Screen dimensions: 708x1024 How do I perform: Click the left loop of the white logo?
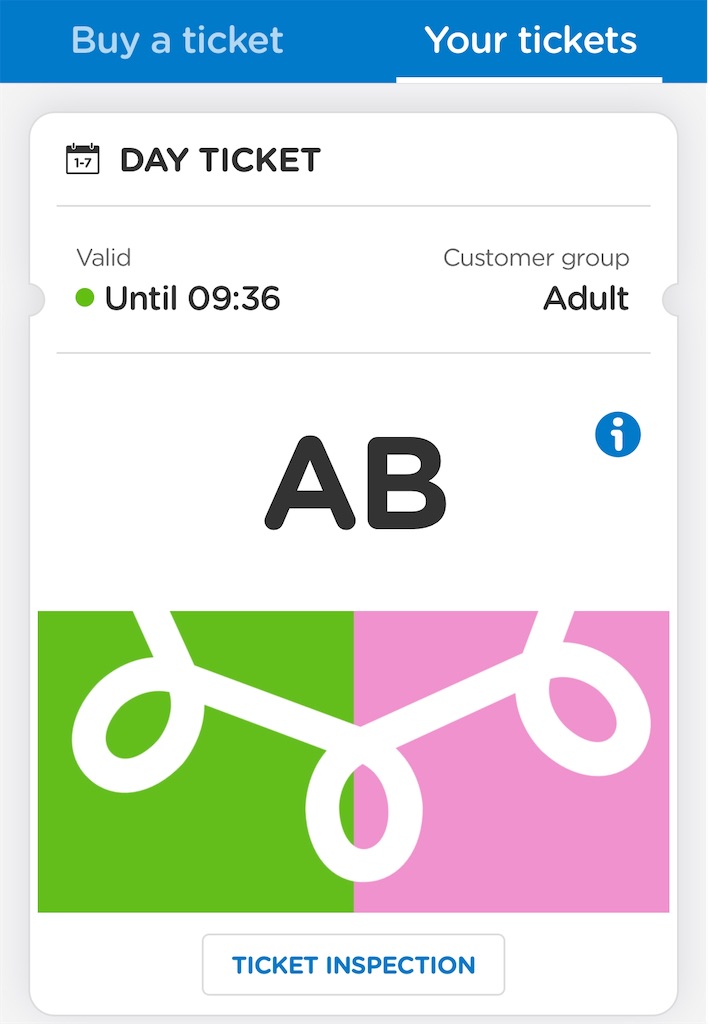point(137,725)
